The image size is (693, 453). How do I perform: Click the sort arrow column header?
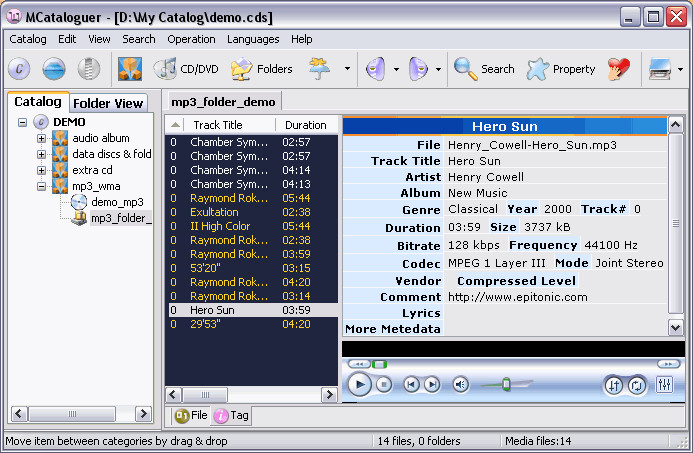click(x=175, y=125)
